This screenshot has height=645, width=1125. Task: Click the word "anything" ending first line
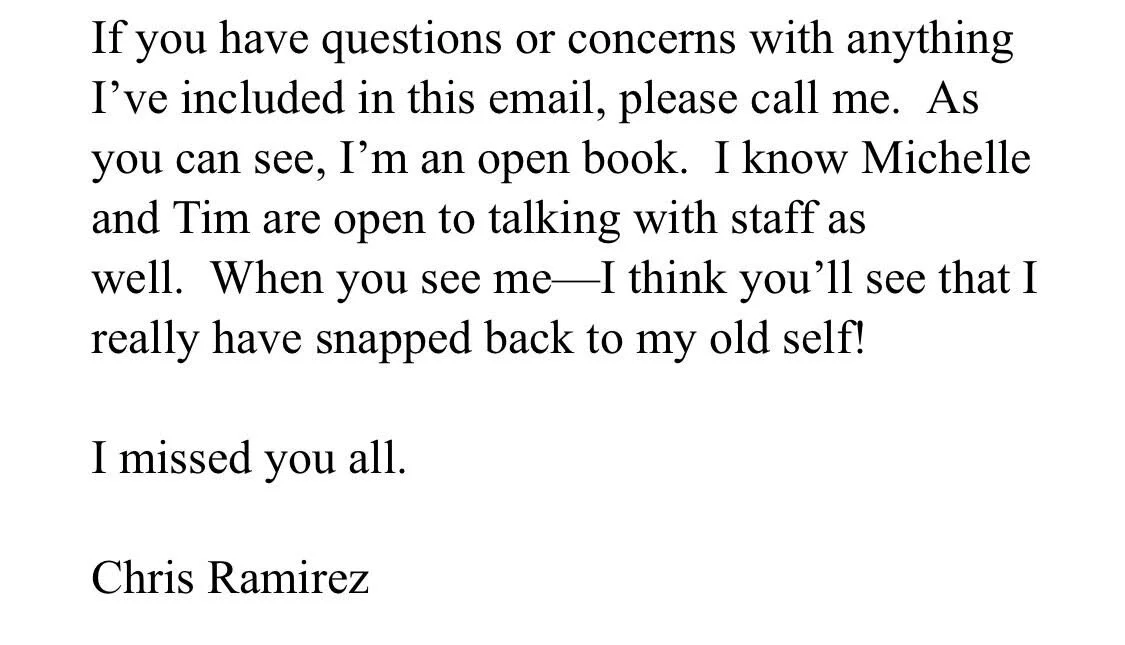tap(930, 40)
